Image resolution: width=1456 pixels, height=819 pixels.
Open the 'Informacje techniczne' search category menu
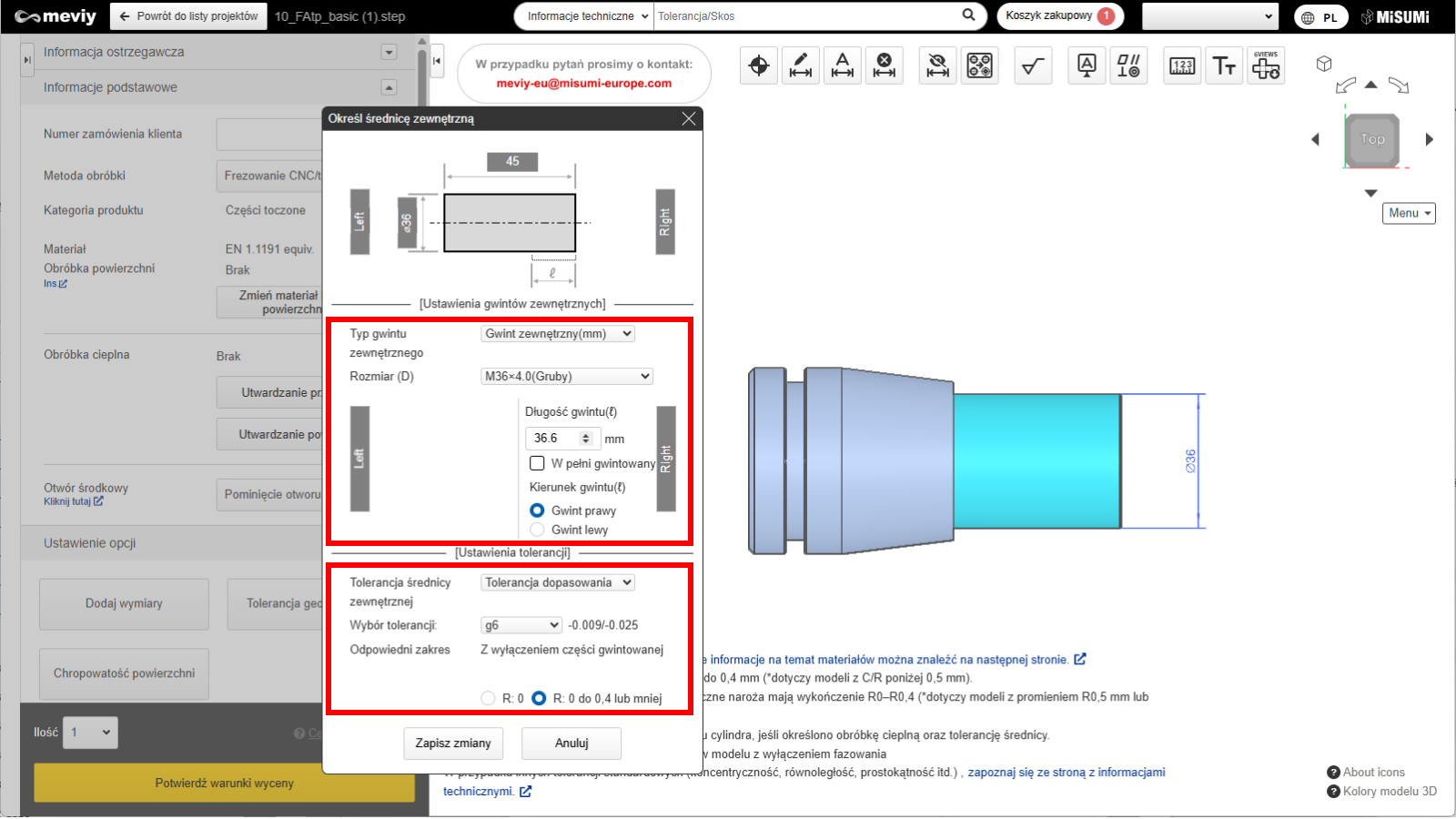(x=588, y=16)
